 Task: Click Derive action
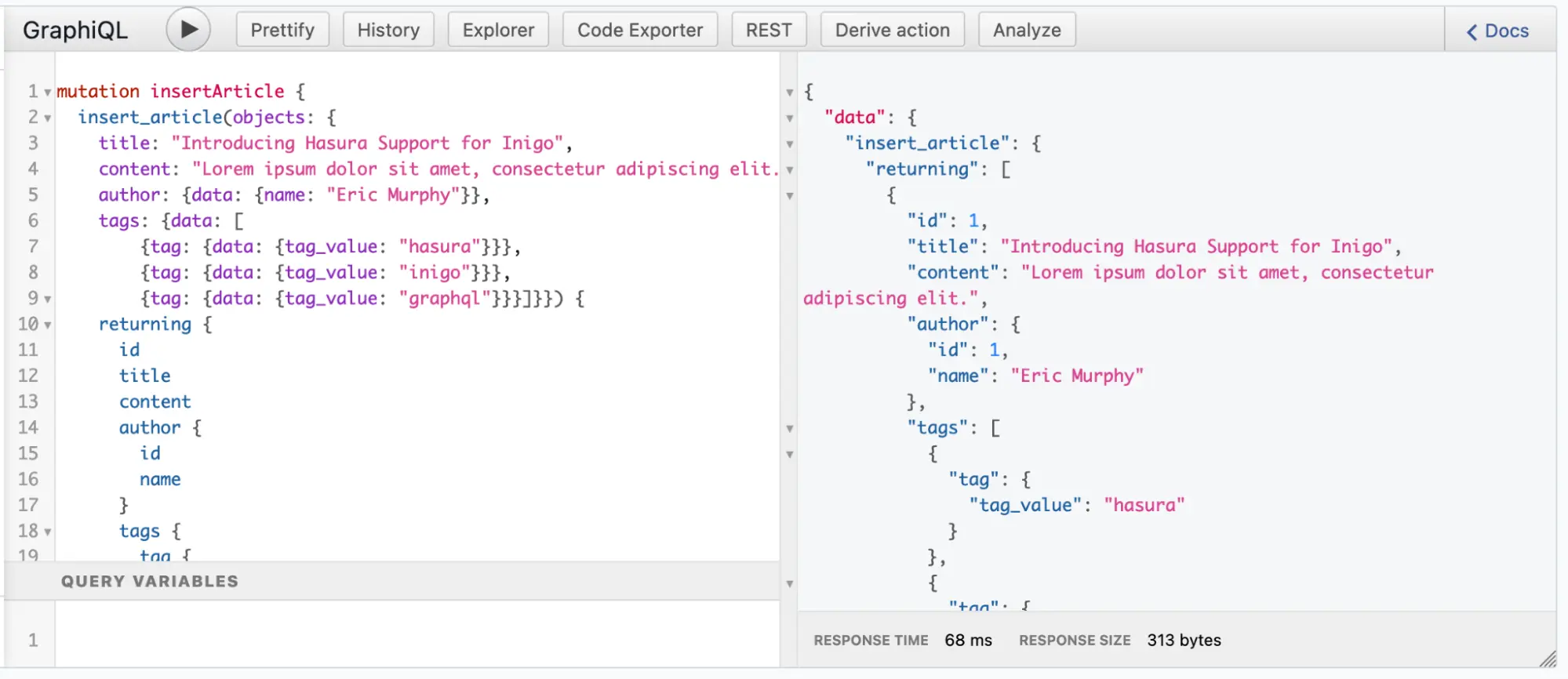[x=892, y=30]
